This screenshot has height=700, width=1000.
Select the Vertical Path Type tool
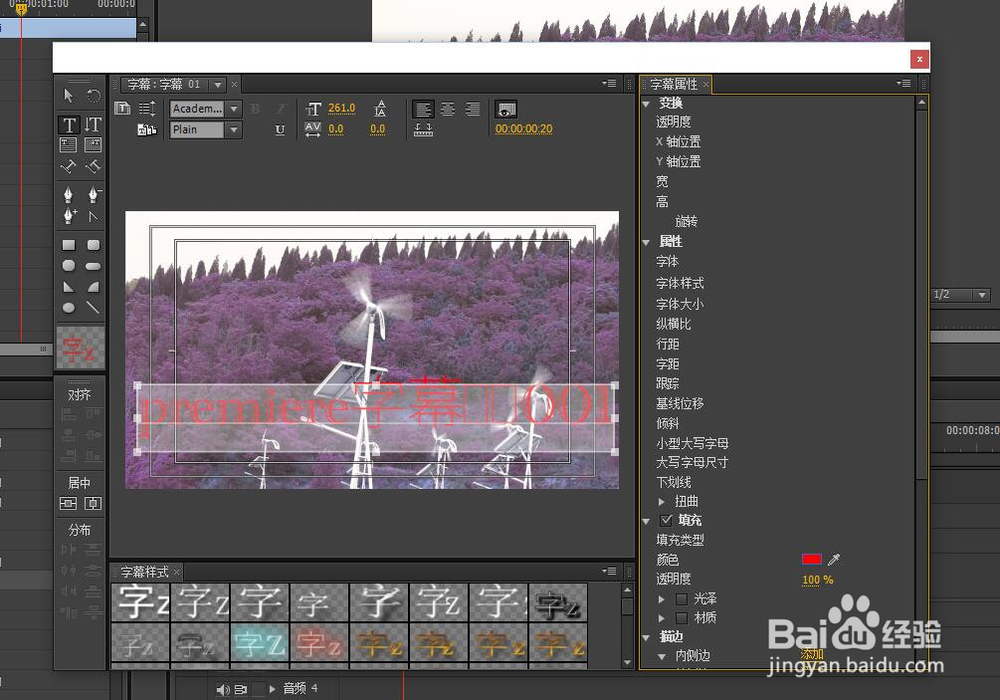[93, 166]
